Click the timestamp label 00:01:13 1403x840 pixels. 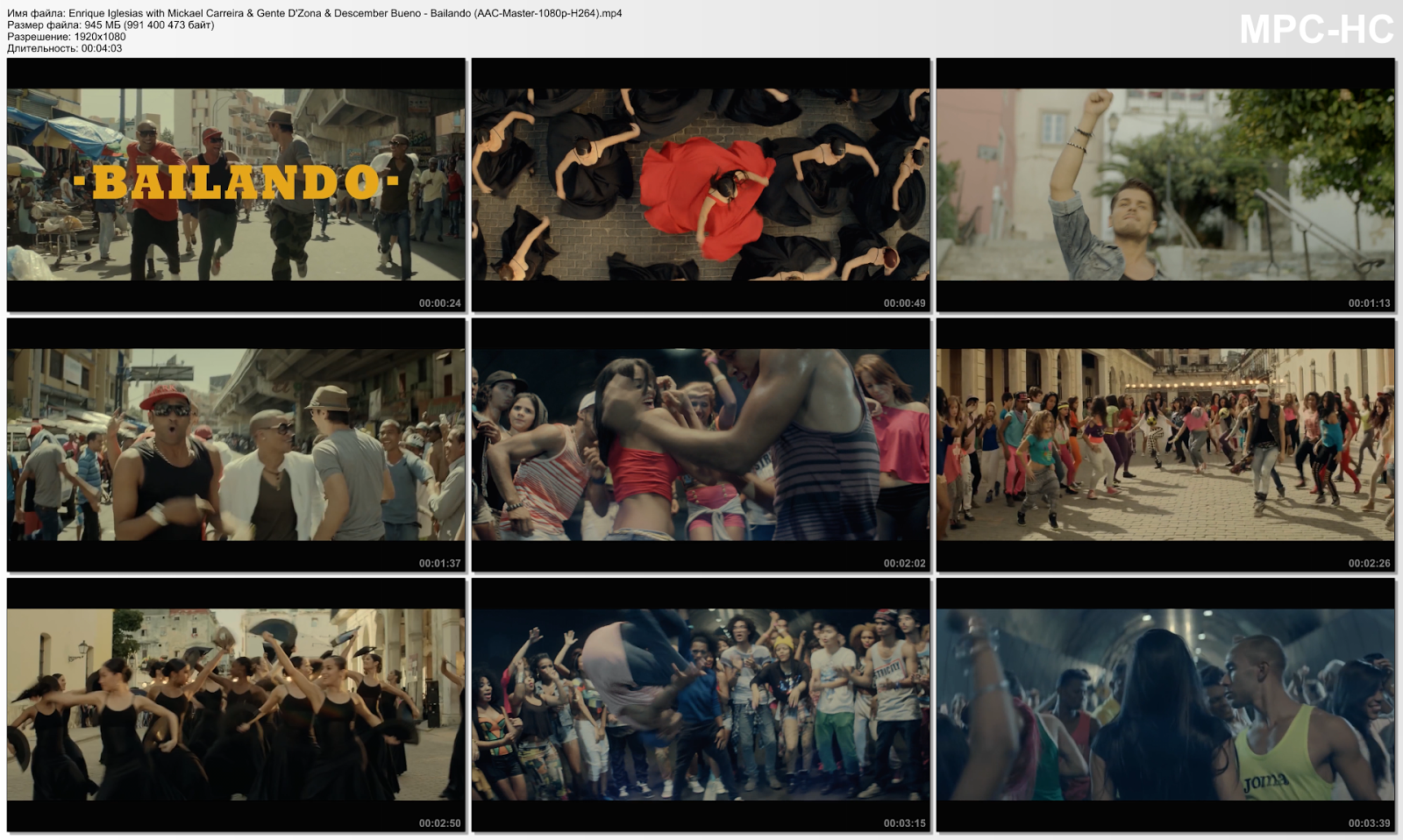tap(1369, 303)
